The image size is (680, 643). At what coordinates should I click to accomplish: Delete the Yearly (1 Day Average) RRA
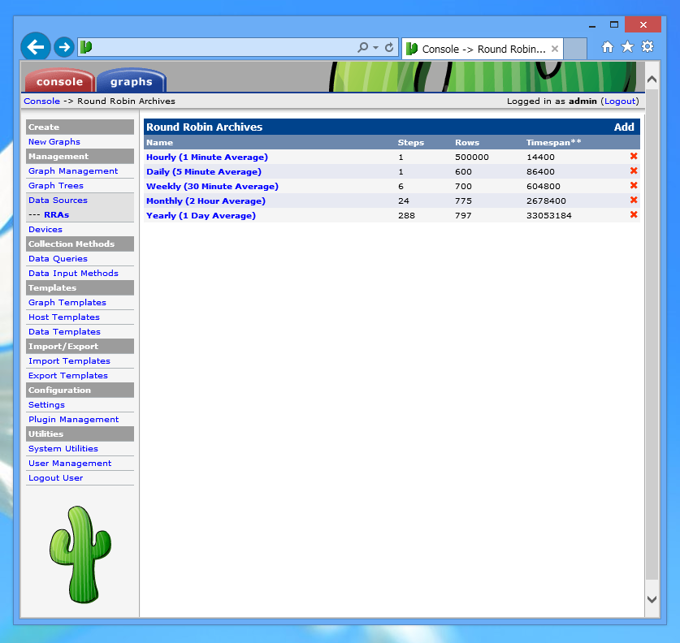(x=634, y=215)
